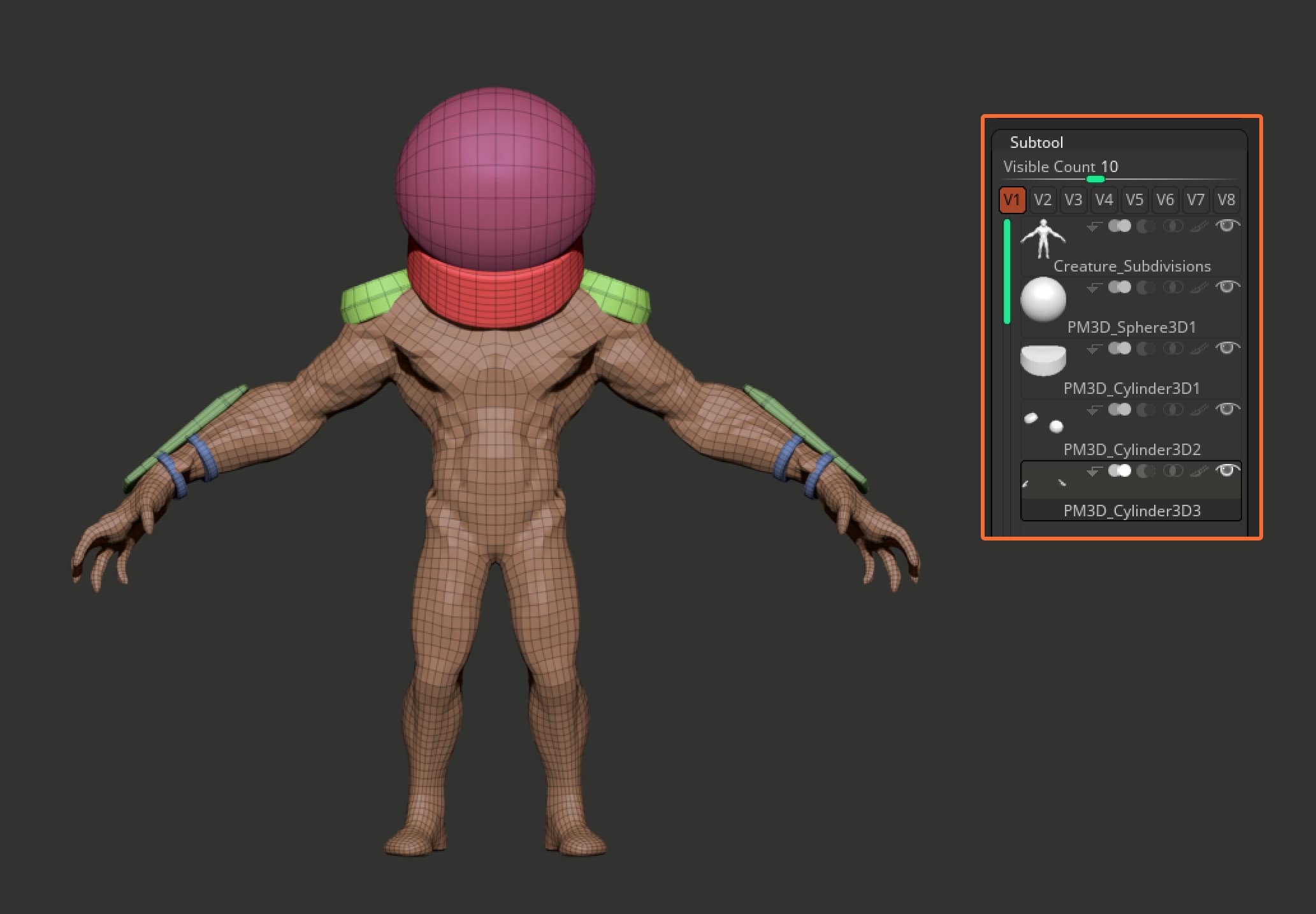
Task: Set intersection boolean mode on Creature_Subdivisions
Action: click(1173, 226)
